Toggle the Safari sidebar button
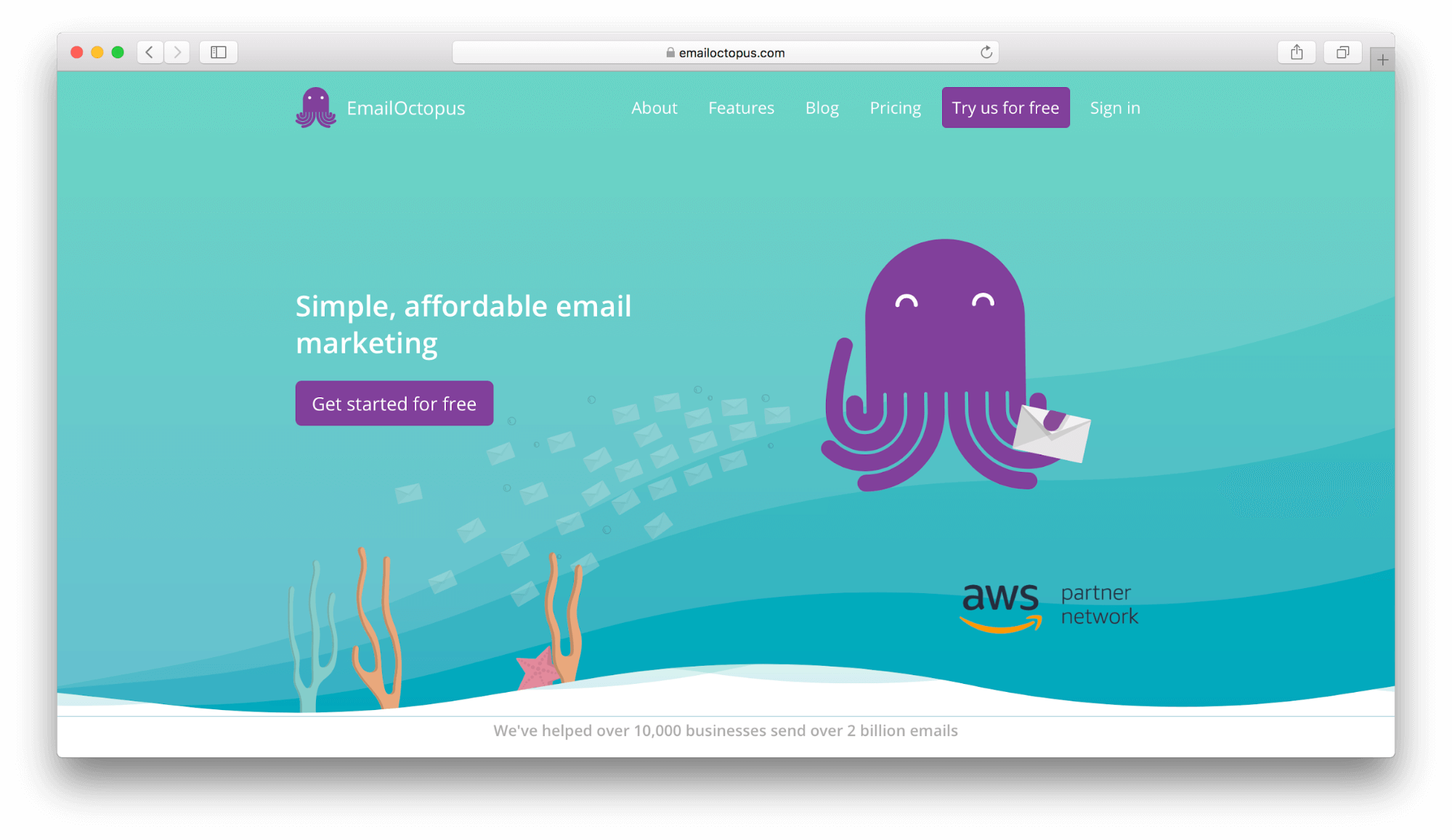 coord(219,52)
